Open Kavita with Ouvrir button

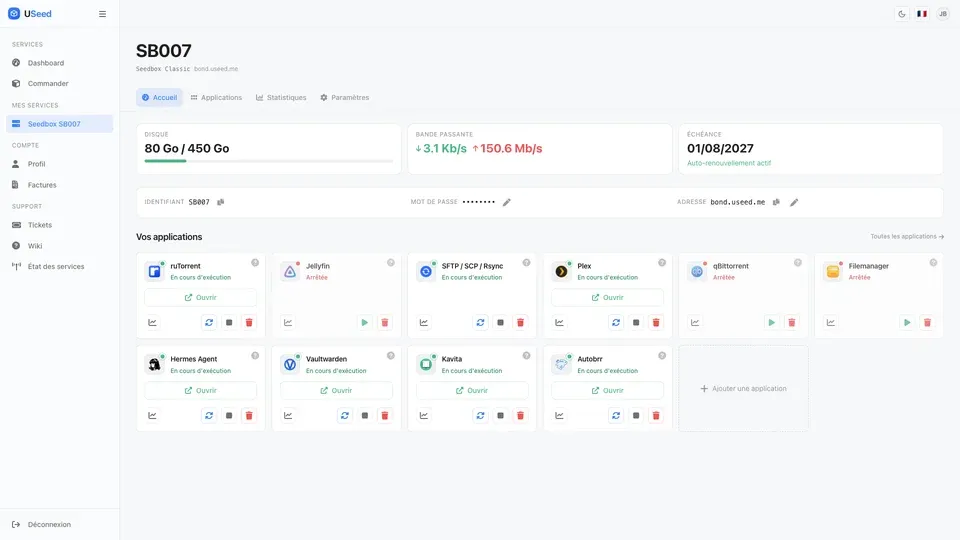(472, 391)
